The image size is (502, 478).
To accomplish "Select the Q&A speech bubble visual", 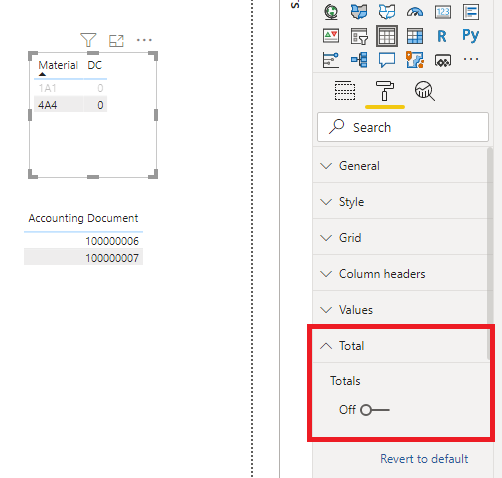I will point(387,60).
